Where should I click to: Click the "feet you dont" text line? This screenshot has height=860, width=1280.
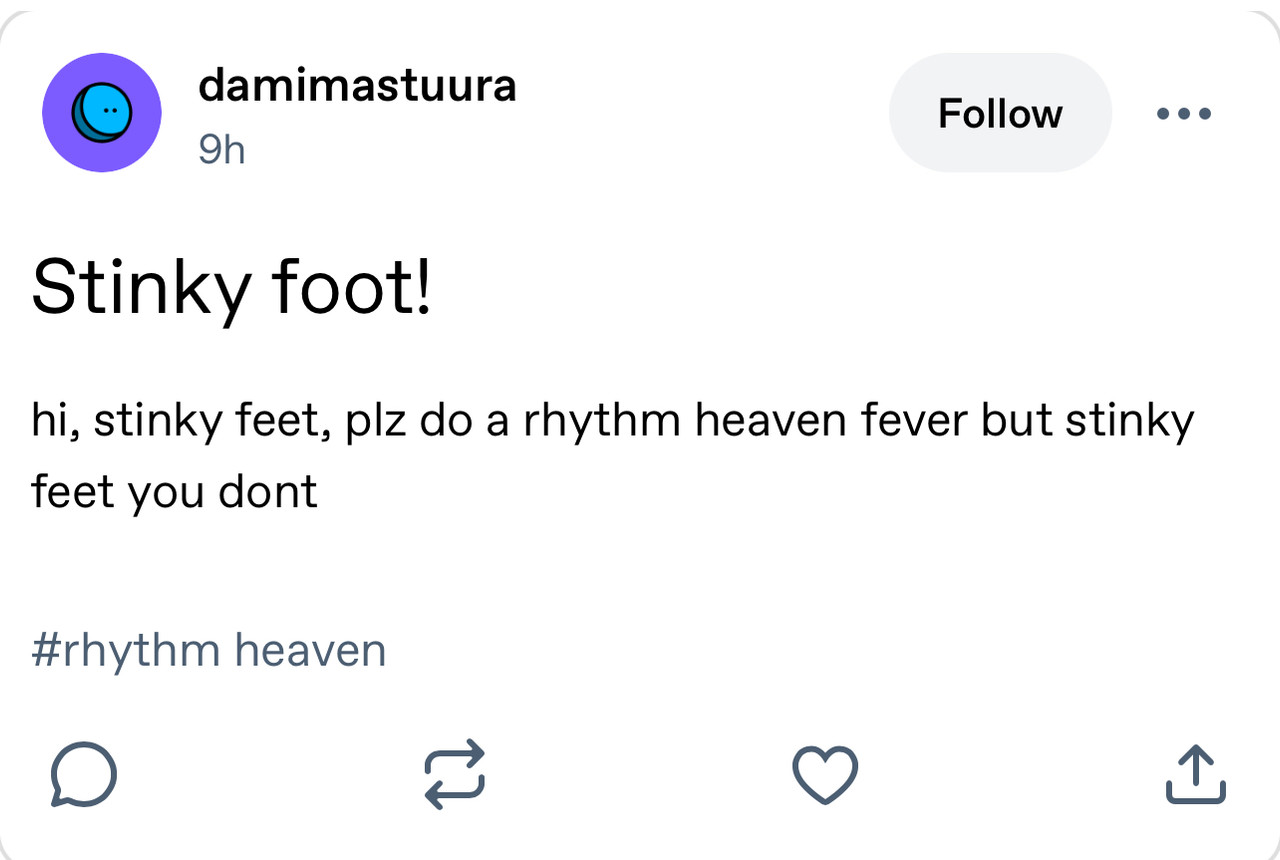(x=175, y=491)
